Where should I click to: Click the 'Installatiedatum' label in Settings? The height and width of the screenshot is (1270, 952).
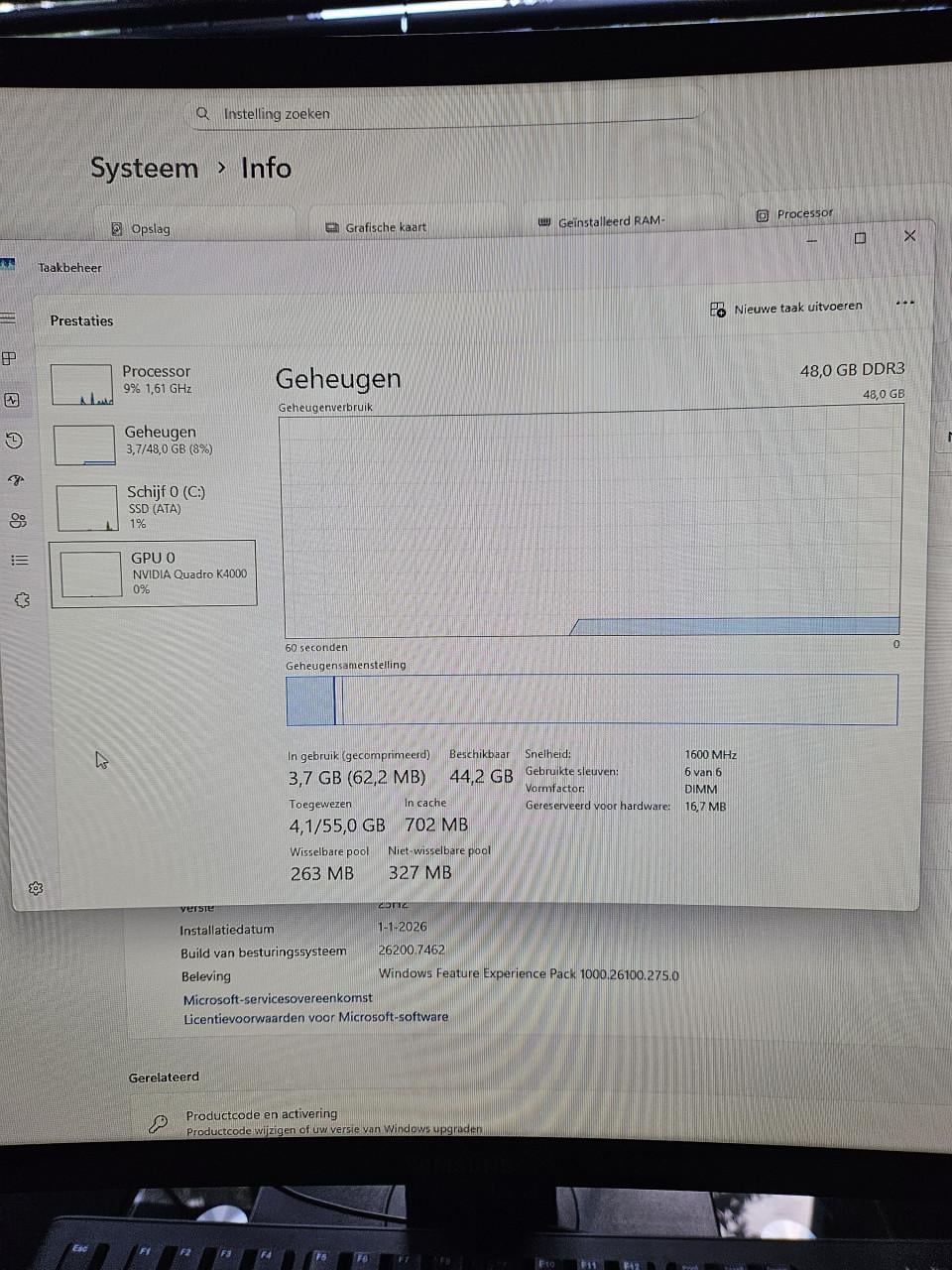(227, 931)
